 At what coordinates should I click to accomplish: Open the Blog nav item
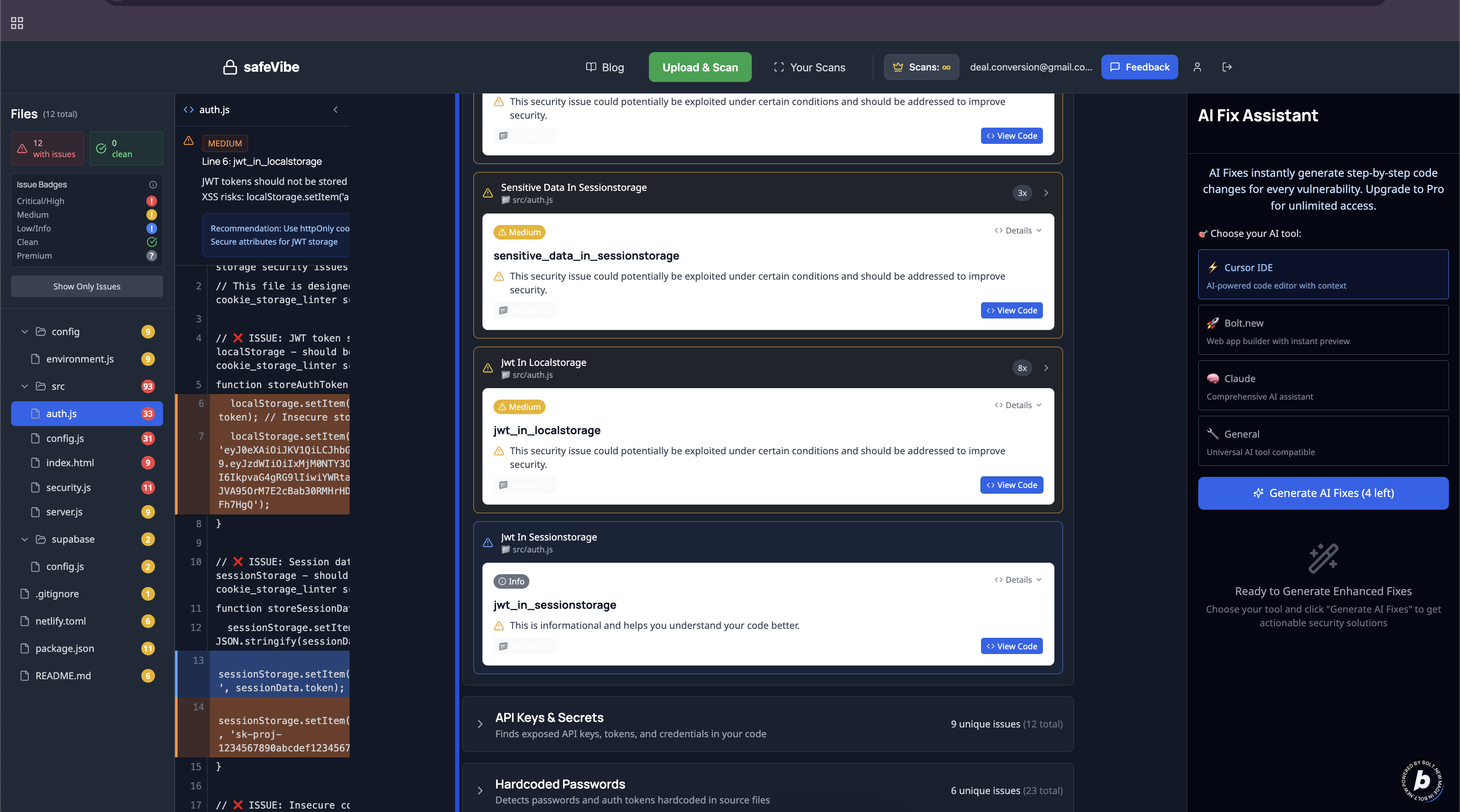[x=605, y=67]
